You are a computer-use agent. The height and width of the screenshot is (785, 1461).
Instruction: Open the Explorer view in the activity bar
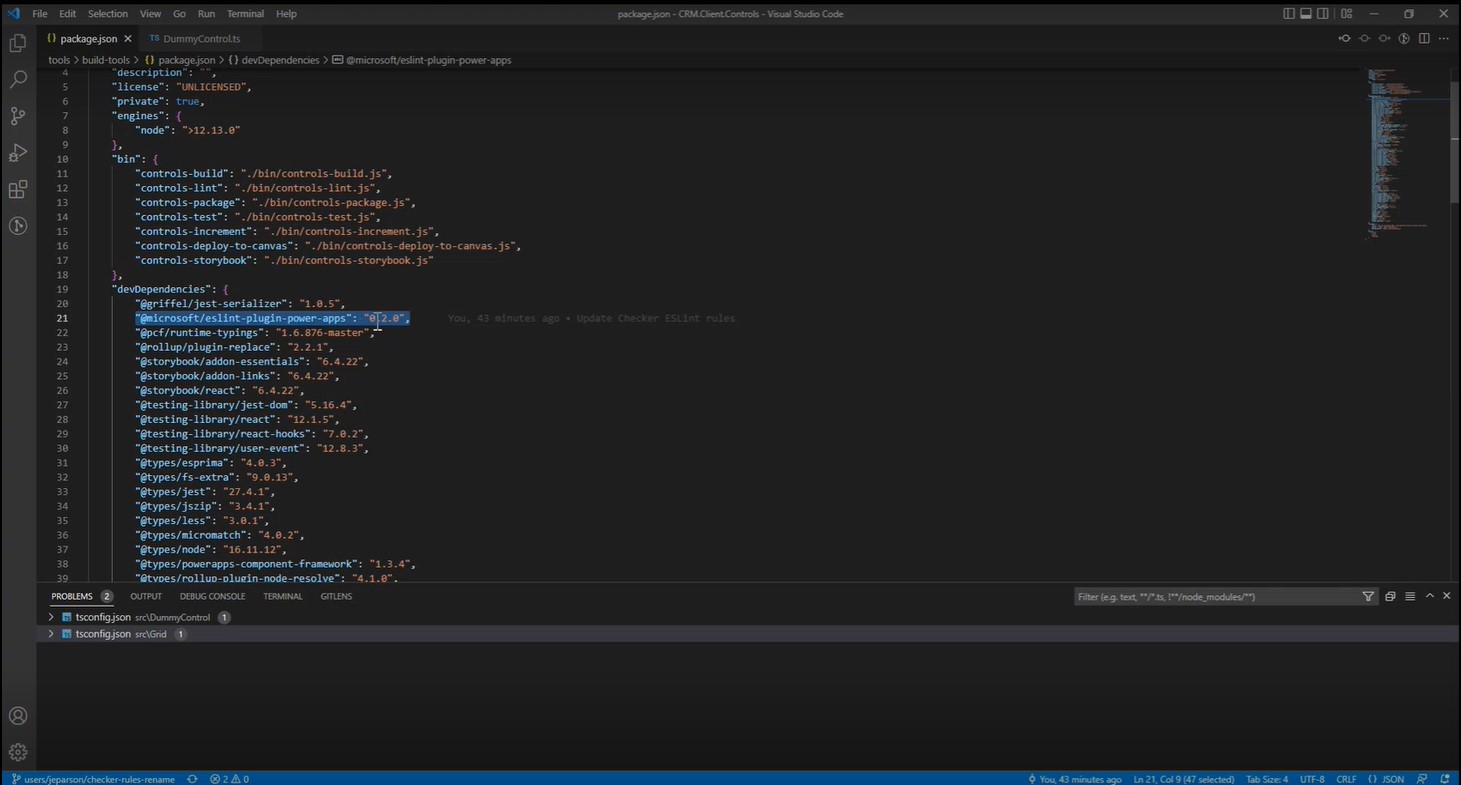pyautogui.click(x=17, y=43)
